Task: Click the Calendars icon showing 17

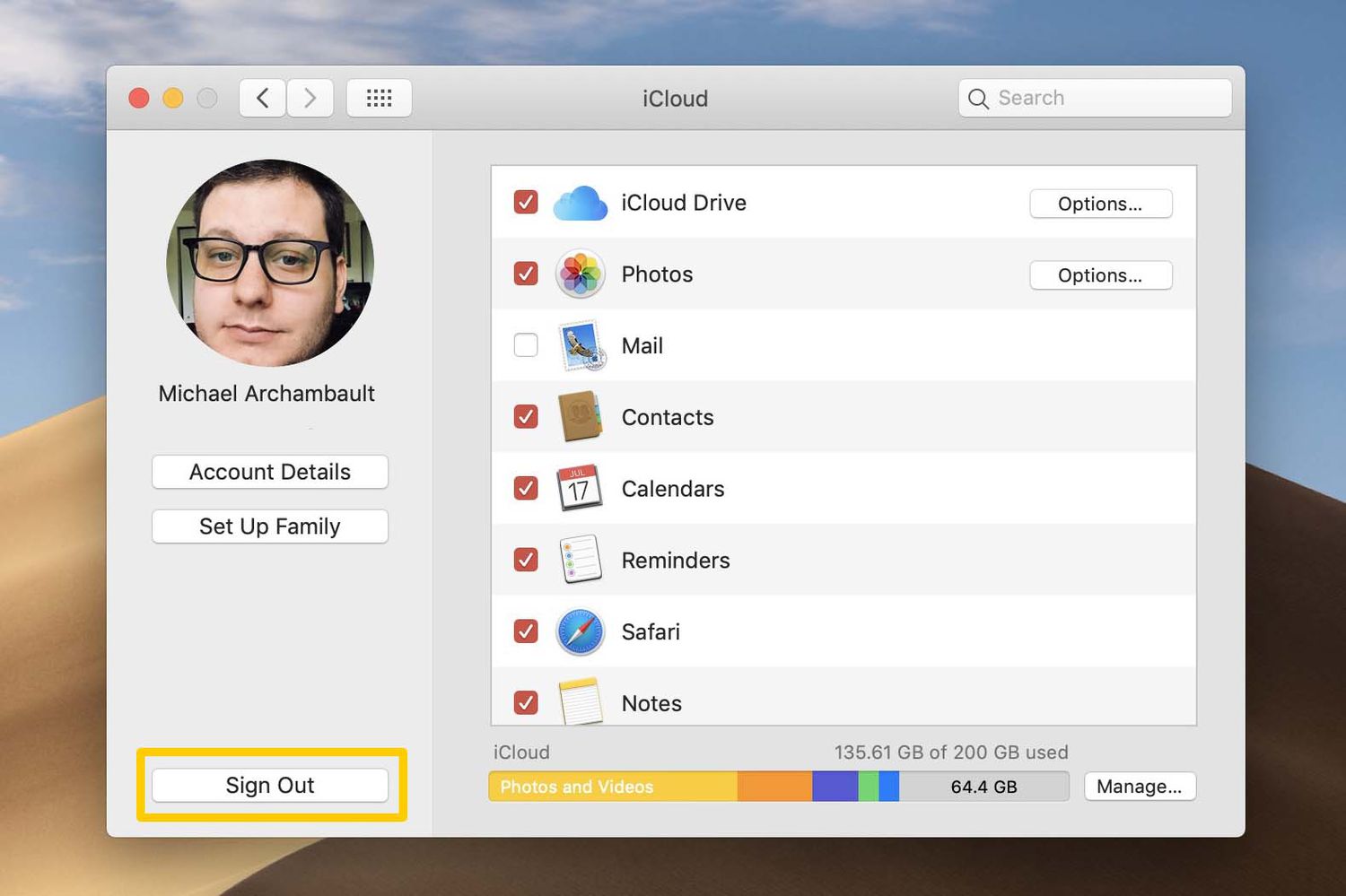Action: pyautogui.click(x=580, y=489)
